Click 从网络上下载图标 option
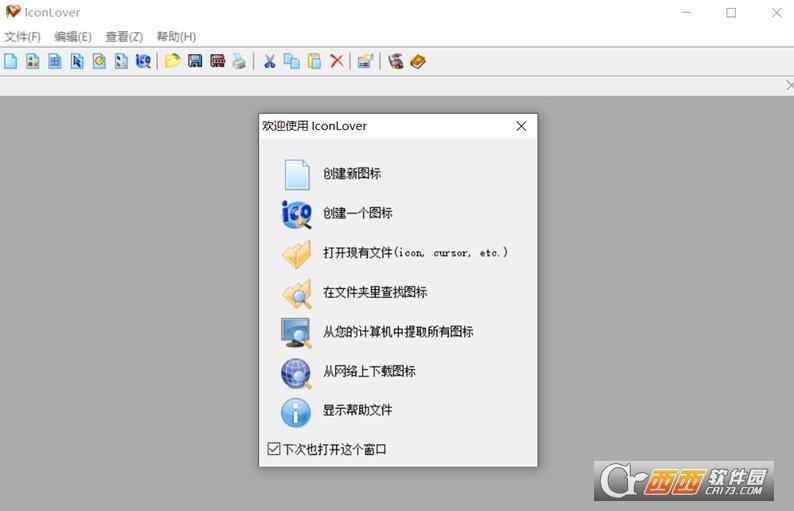Image resolution: width=794 pixels, height=511 pixels. coord(369,371)
